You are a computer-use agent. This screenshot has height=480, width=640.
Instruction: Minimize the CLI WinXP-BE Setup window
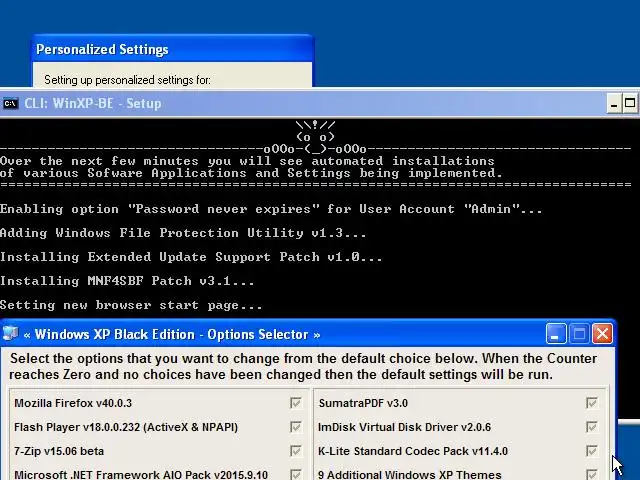click(x=613, y=103)
